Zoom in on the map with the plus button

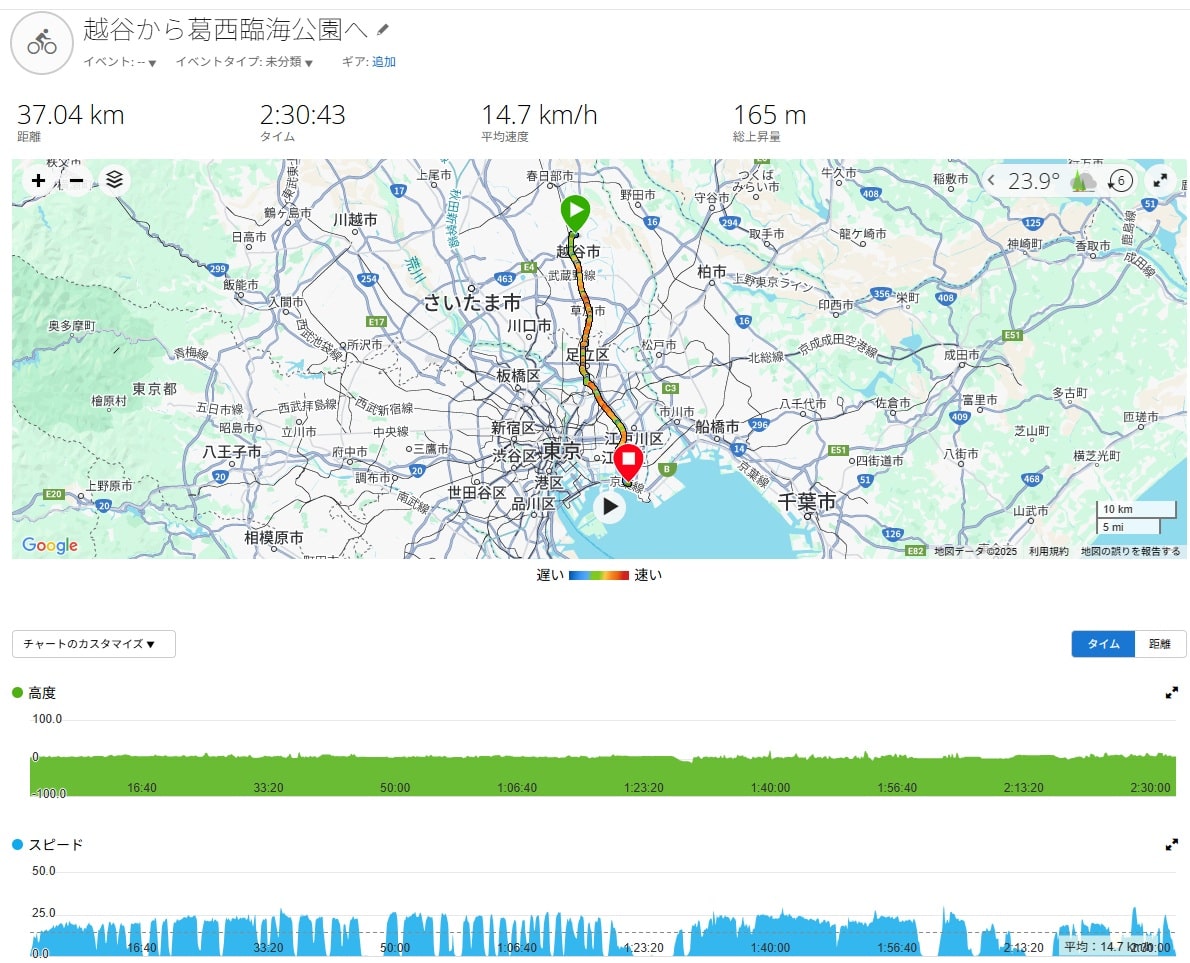(39, 181)
